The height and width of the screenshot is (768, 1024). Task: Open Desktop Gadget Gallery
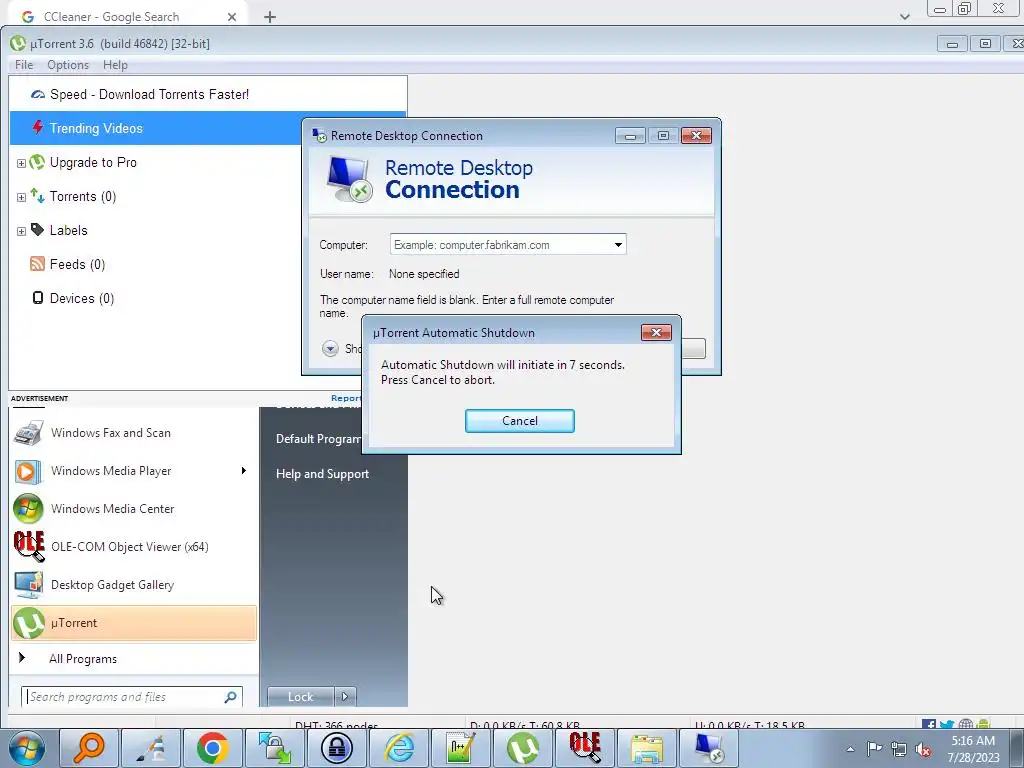[x=134, y=584]
